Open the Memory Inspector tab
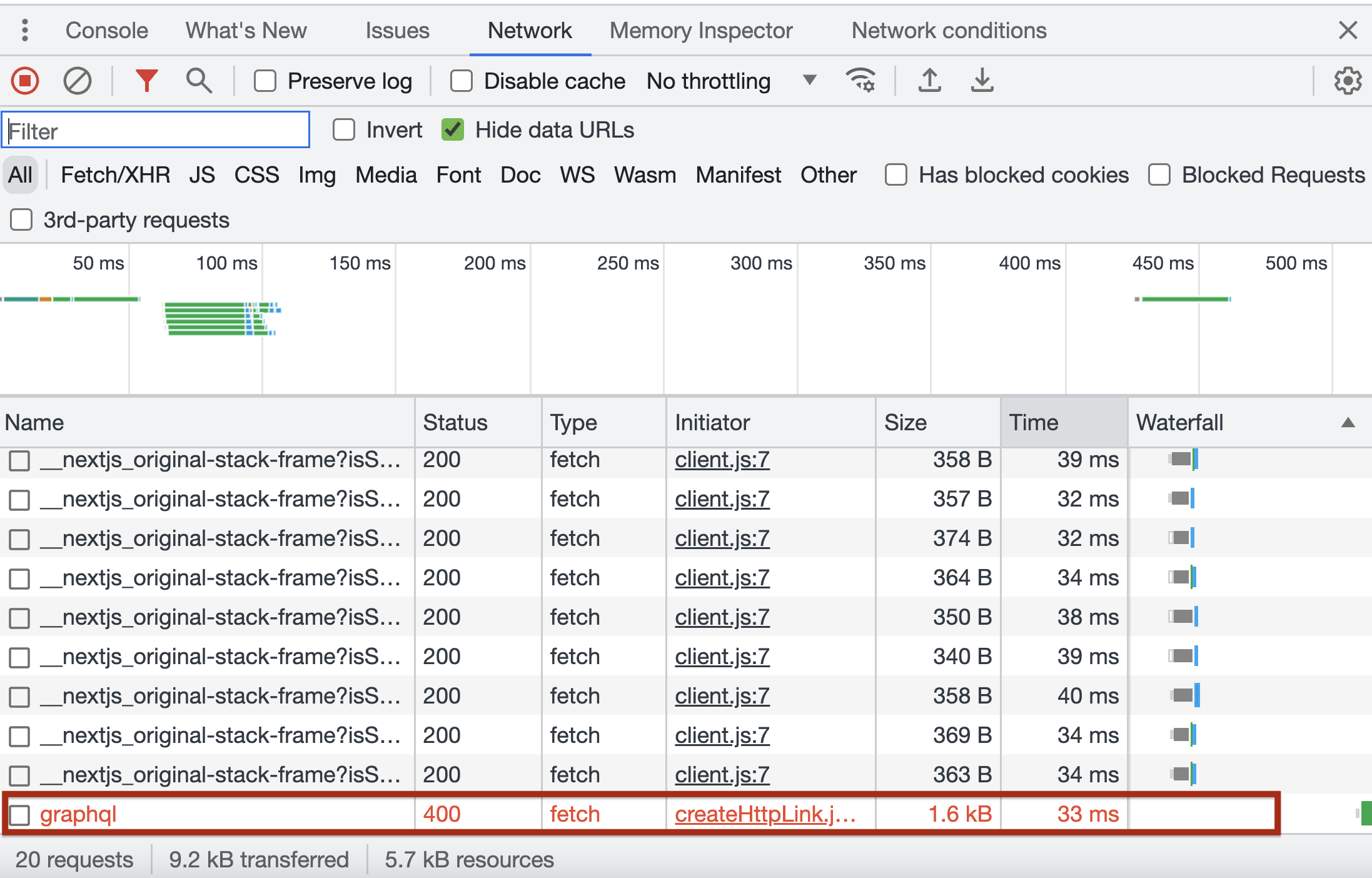 [x=700, y=30]
